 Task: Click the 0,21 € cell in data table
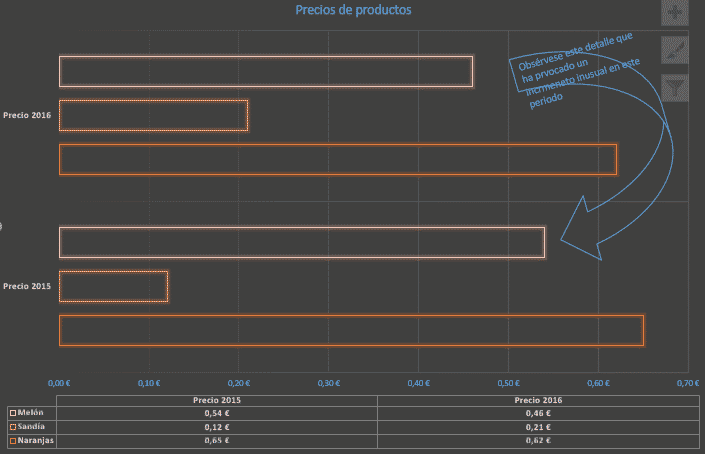[538, 427]
